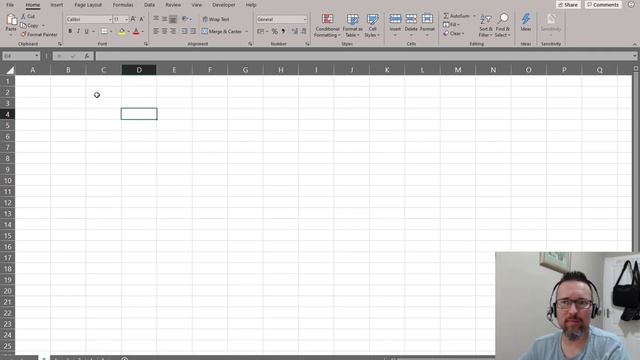The height and width of the screenshot is (360, 640).
Task: Bottom align the cell contents
Action: (173, 19)
